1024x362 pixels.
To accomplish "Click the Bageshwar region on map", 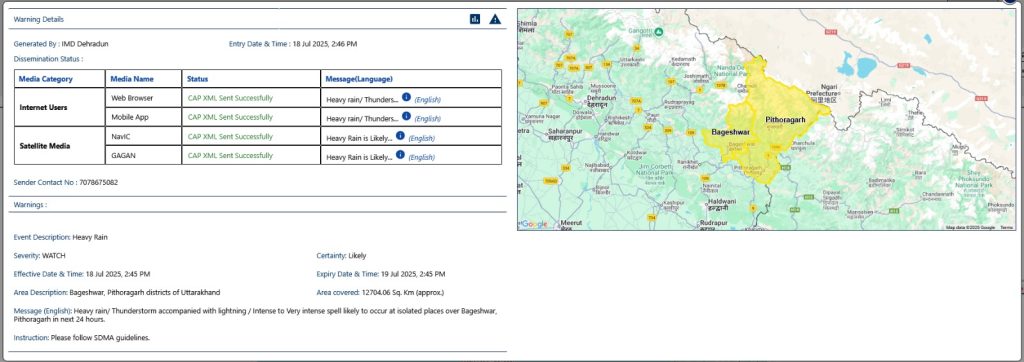I will [730, 132].
